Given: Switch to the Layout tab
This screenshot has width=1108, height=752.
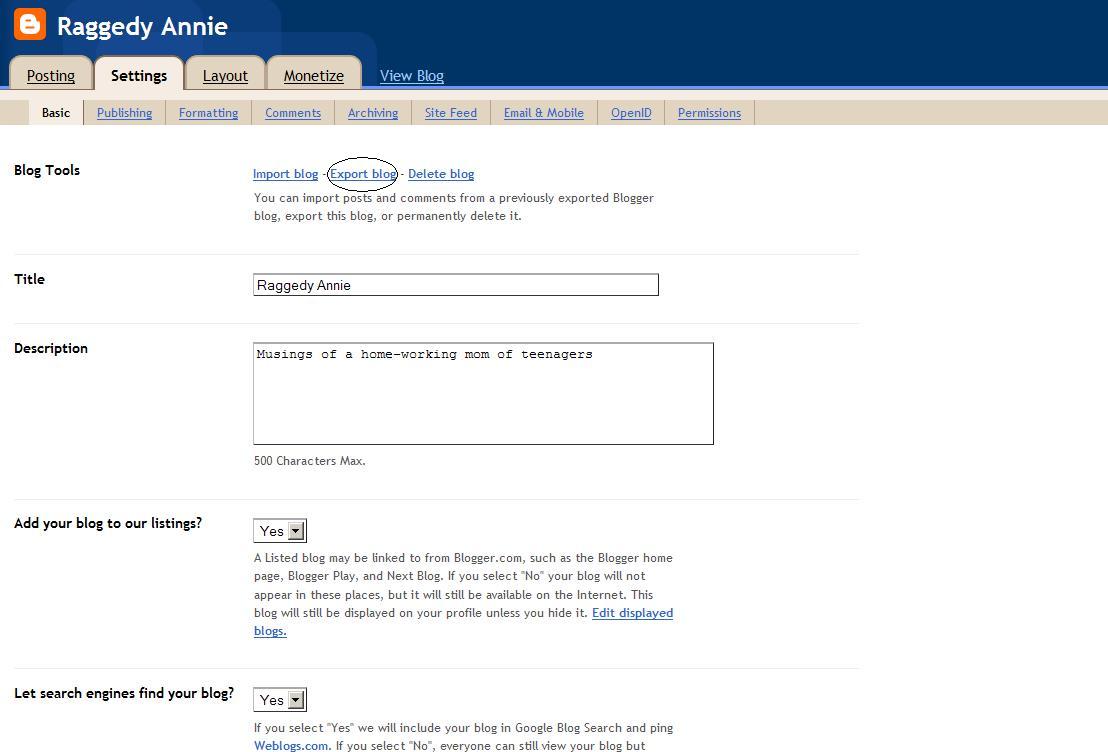Looking at the screenshot, I should pos(225,76).
